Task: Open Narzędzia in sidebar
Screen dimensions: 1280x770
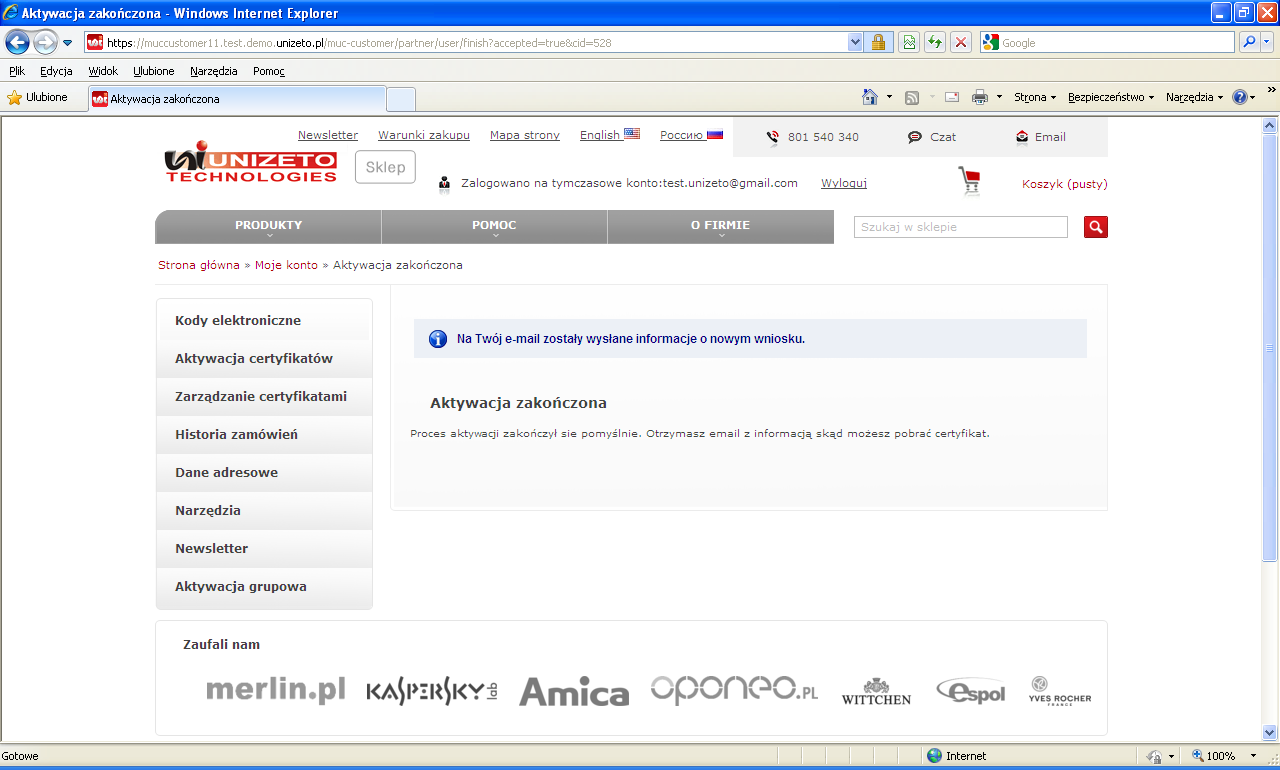Action: 264,511
